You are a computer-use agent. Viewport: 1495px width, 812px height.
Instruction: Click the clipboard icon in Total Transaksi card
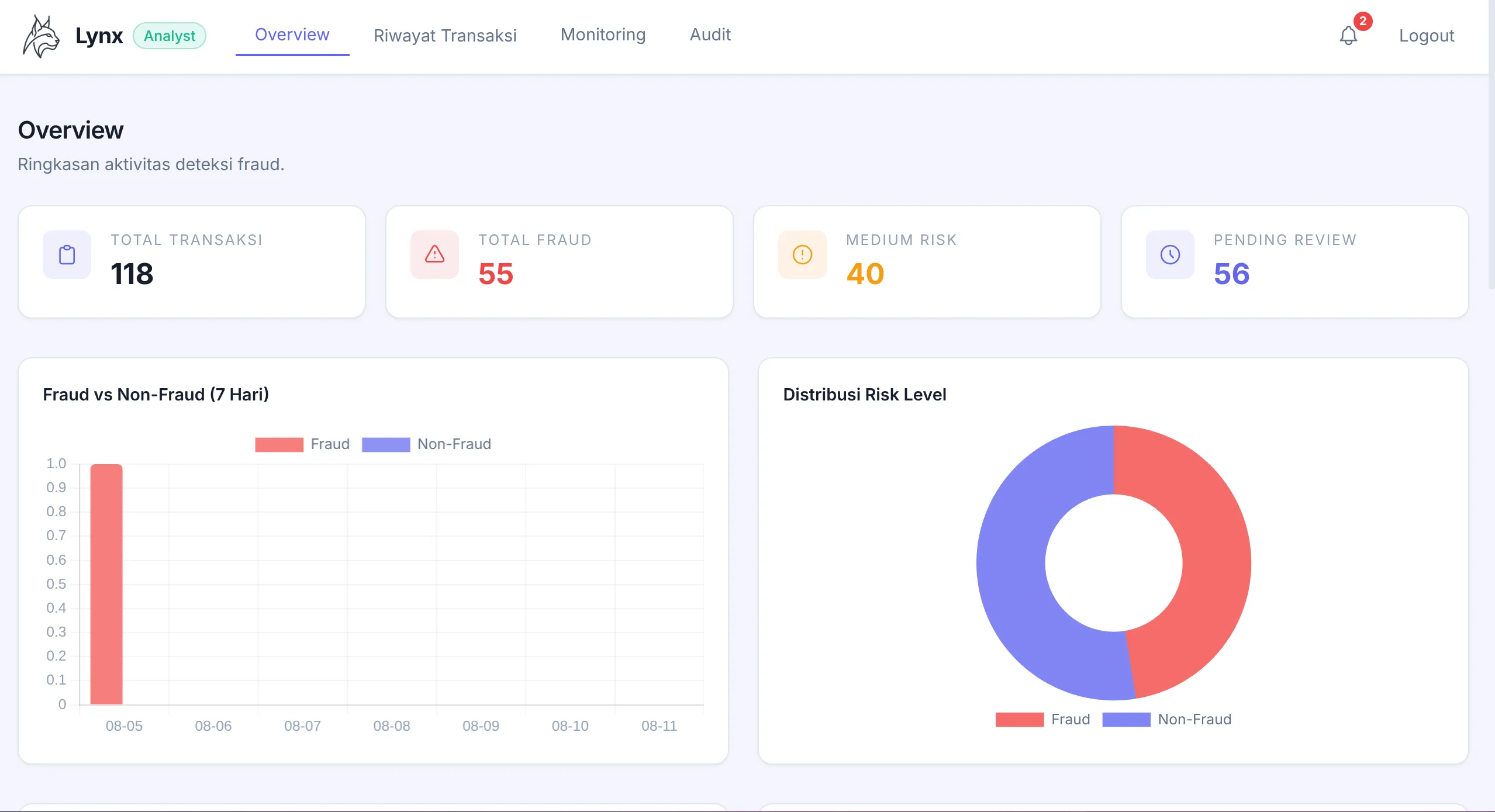pyautogui.click(x=67, y=255)
